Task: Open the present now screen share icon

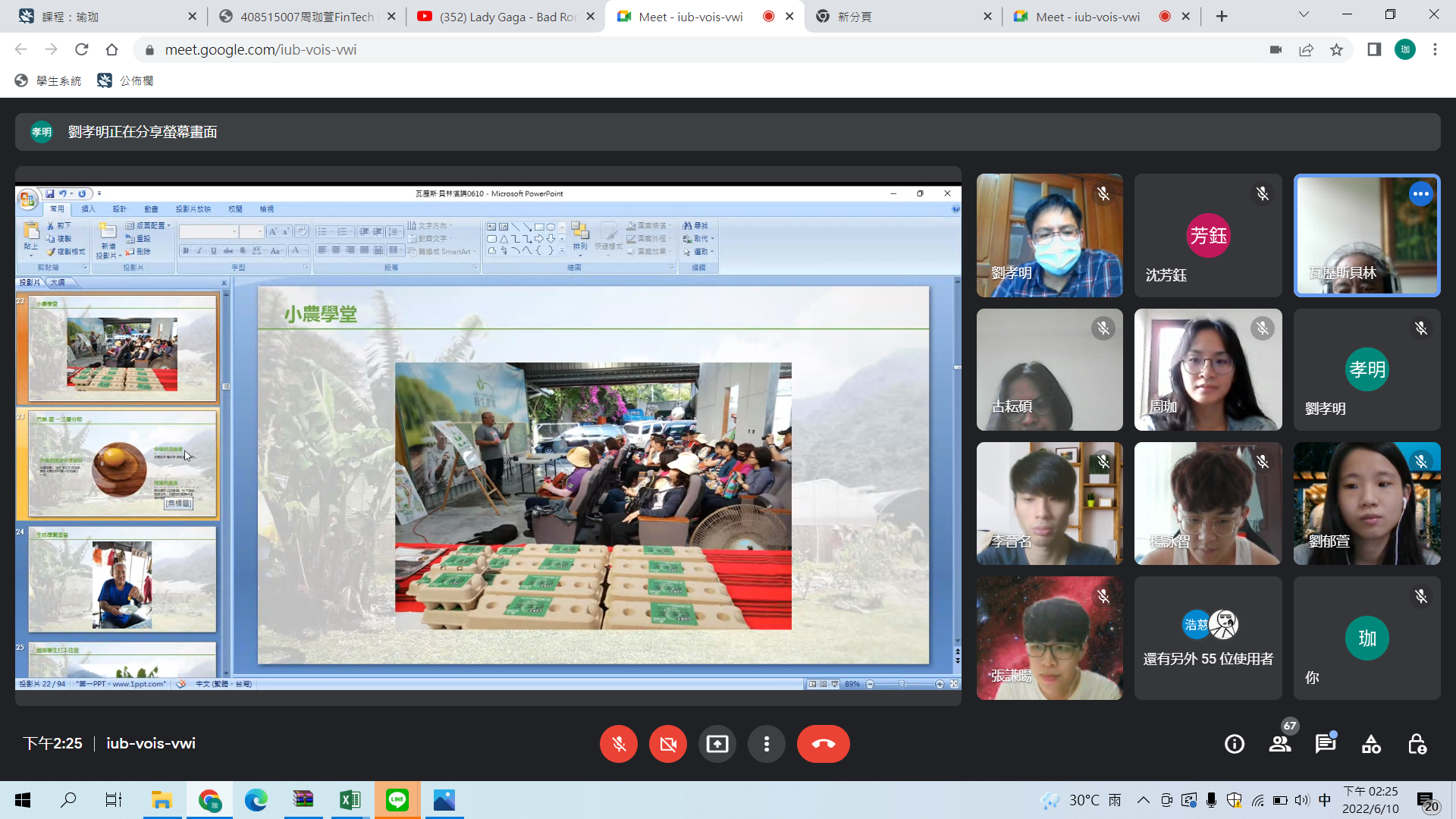Action: 717,744
